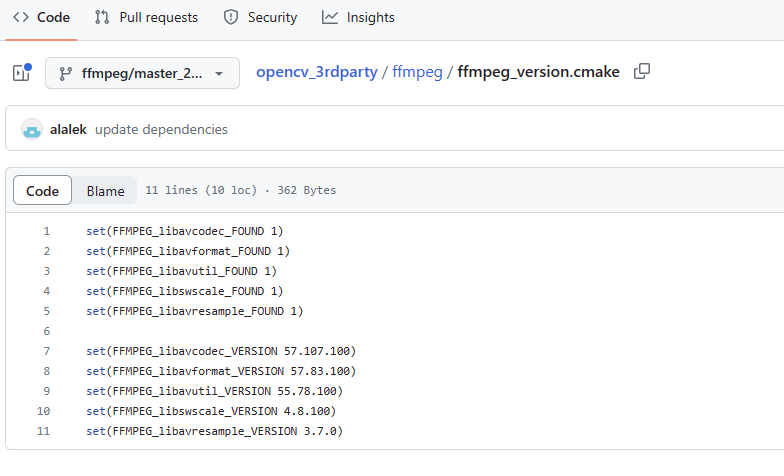Open the ffmpeg folder breadcrumb
Screen dimensions: 784x476
[417, 72]
